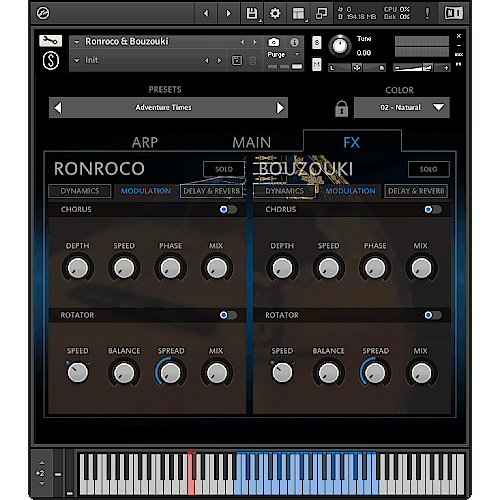
Task: Click Bouzouki Chorus Mix knob
Action: click(421, 268)
